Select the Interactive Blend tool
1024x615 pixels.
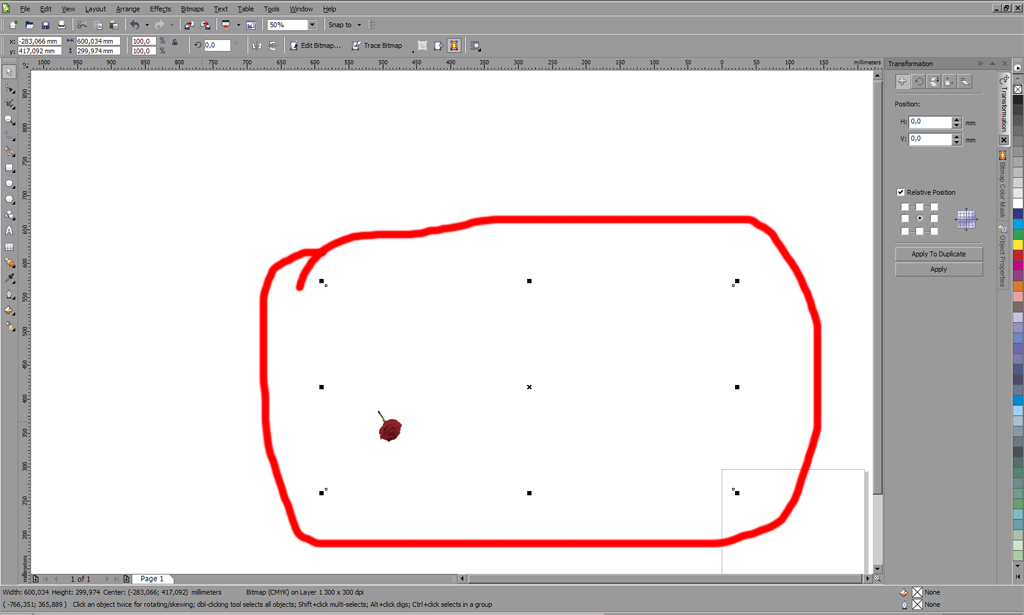click(9, 262)
